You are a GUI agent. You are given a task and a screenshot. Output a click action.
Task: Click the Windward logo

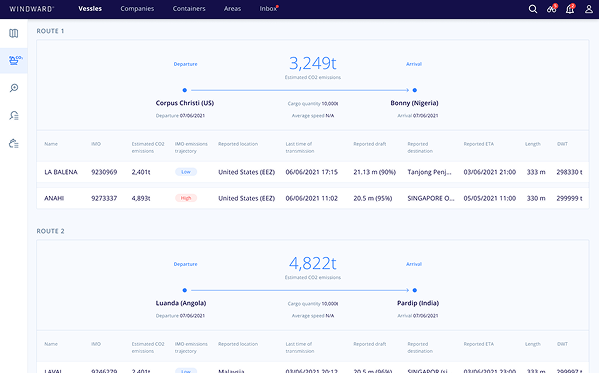click(x=32, y=9)
